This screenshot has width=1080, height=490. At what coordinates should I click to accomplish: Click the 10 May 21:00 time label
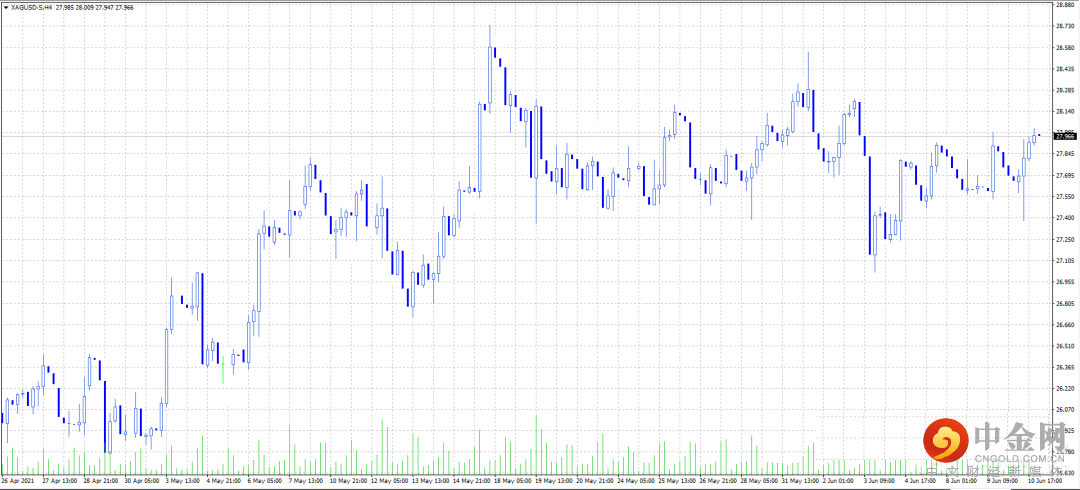click(348, 479)
